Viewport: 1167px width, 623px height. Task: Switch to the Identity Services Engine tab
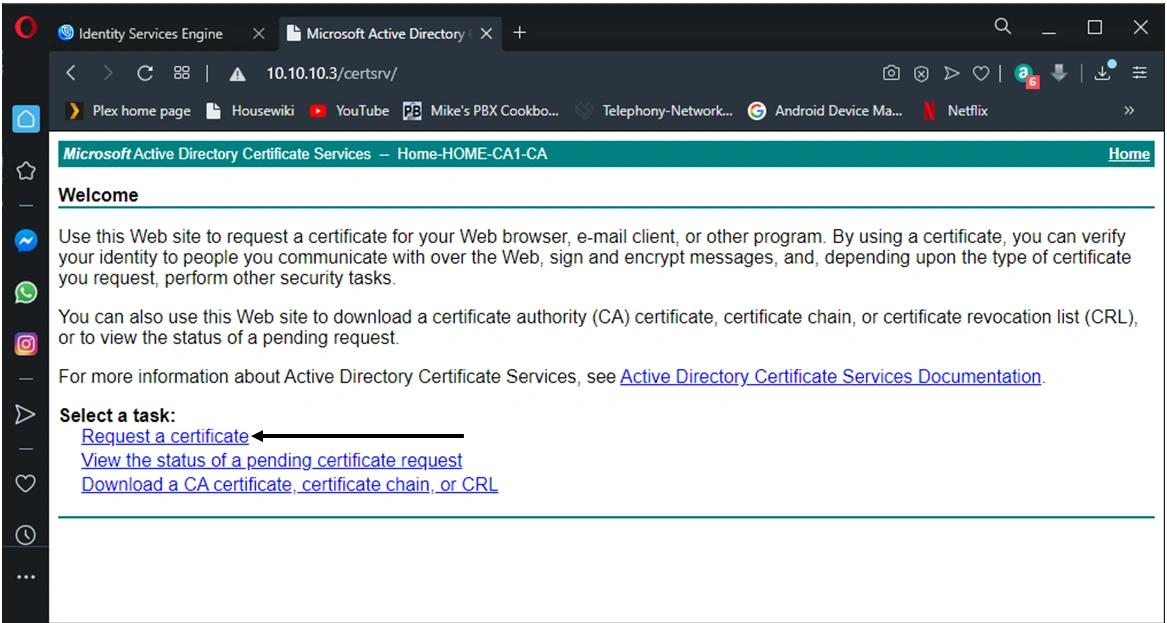tap(151, 33)
